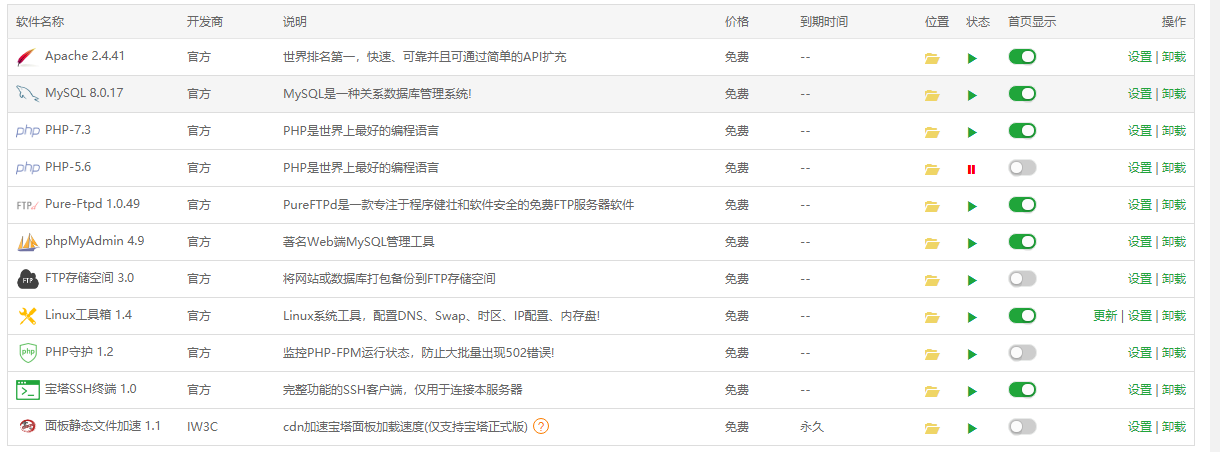The height and width of the screenshot is (452, 1220).
Task: Click the green running status icon for PHP-7.3
Action: point(972,133)
